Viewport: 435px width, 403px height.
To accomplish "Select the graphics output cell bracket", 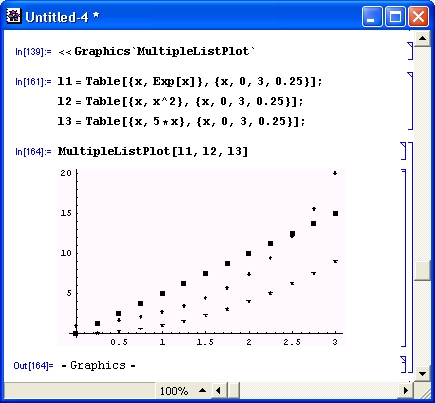I will click(404, 258).
